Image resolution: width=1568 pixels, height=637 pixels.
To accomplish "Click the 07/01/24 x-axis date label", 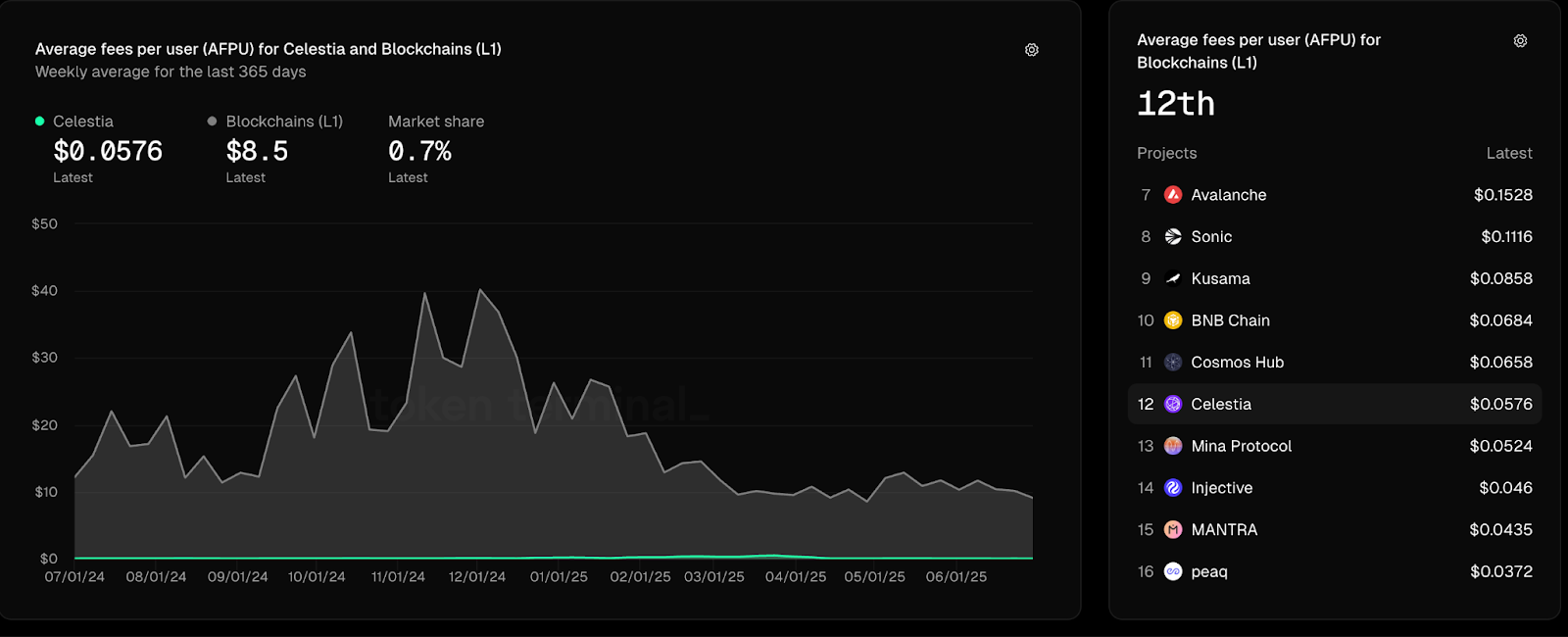I will click(x=74, y=577).
